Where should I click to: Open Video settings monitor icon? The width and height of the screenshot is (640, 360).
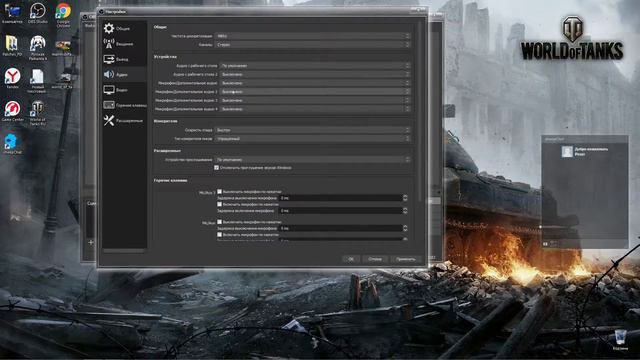109,90
